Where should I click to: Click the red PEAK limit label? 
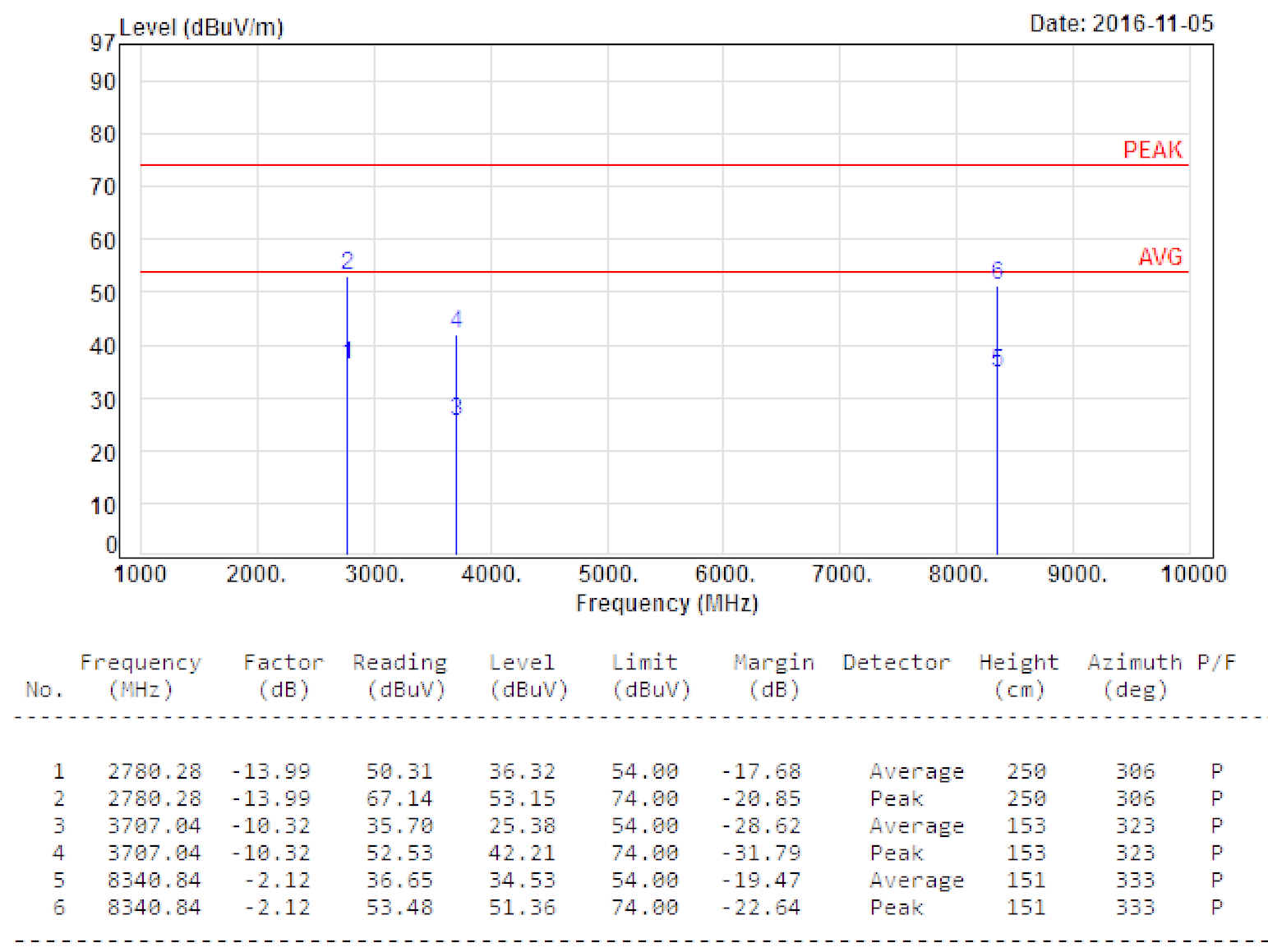click(x=1153, y=150)
